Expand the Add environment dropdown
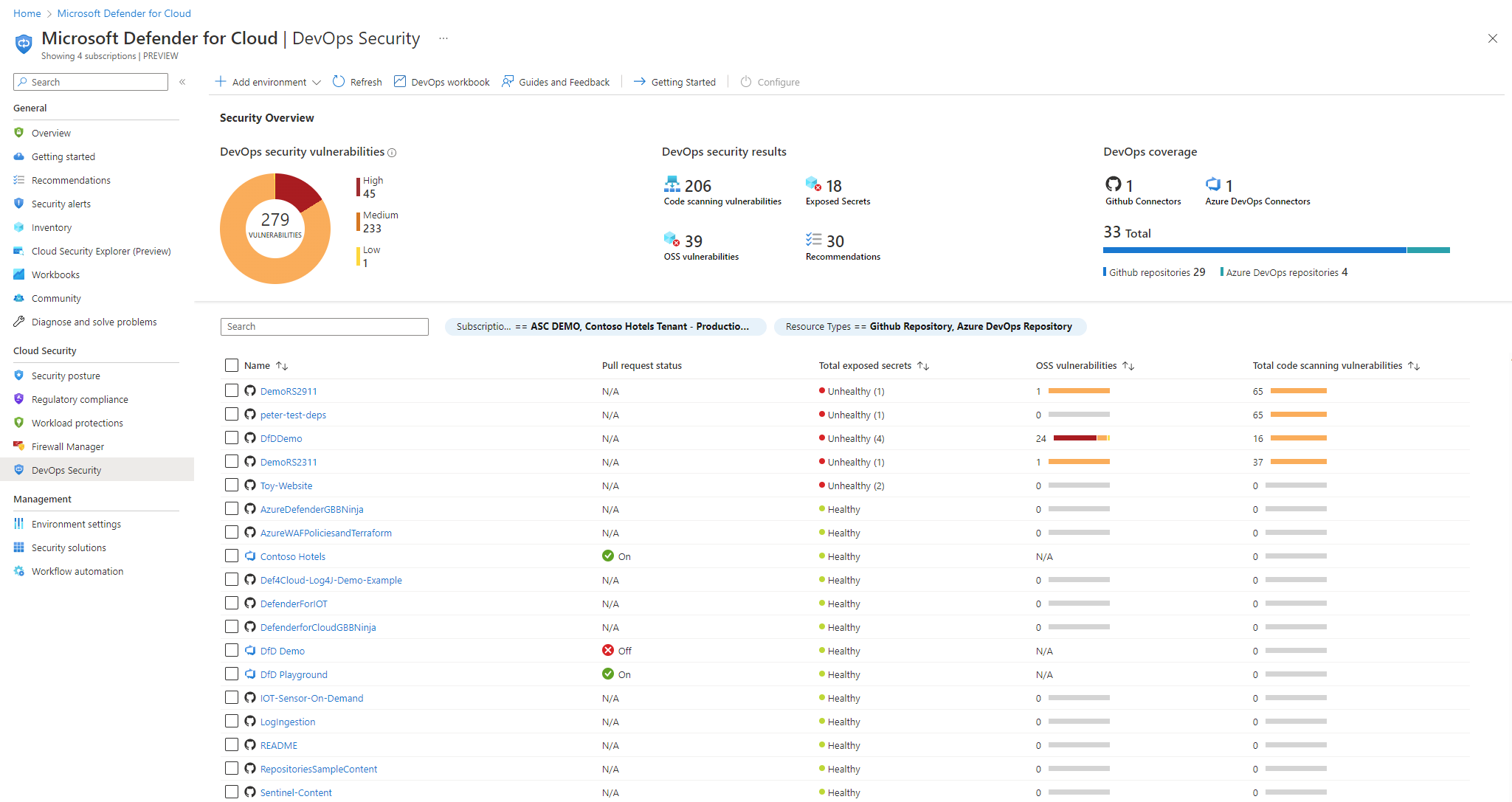Image resolution: width=1512 pixels, height=802 pixels. pyautogui.click(x=317, y=83)
